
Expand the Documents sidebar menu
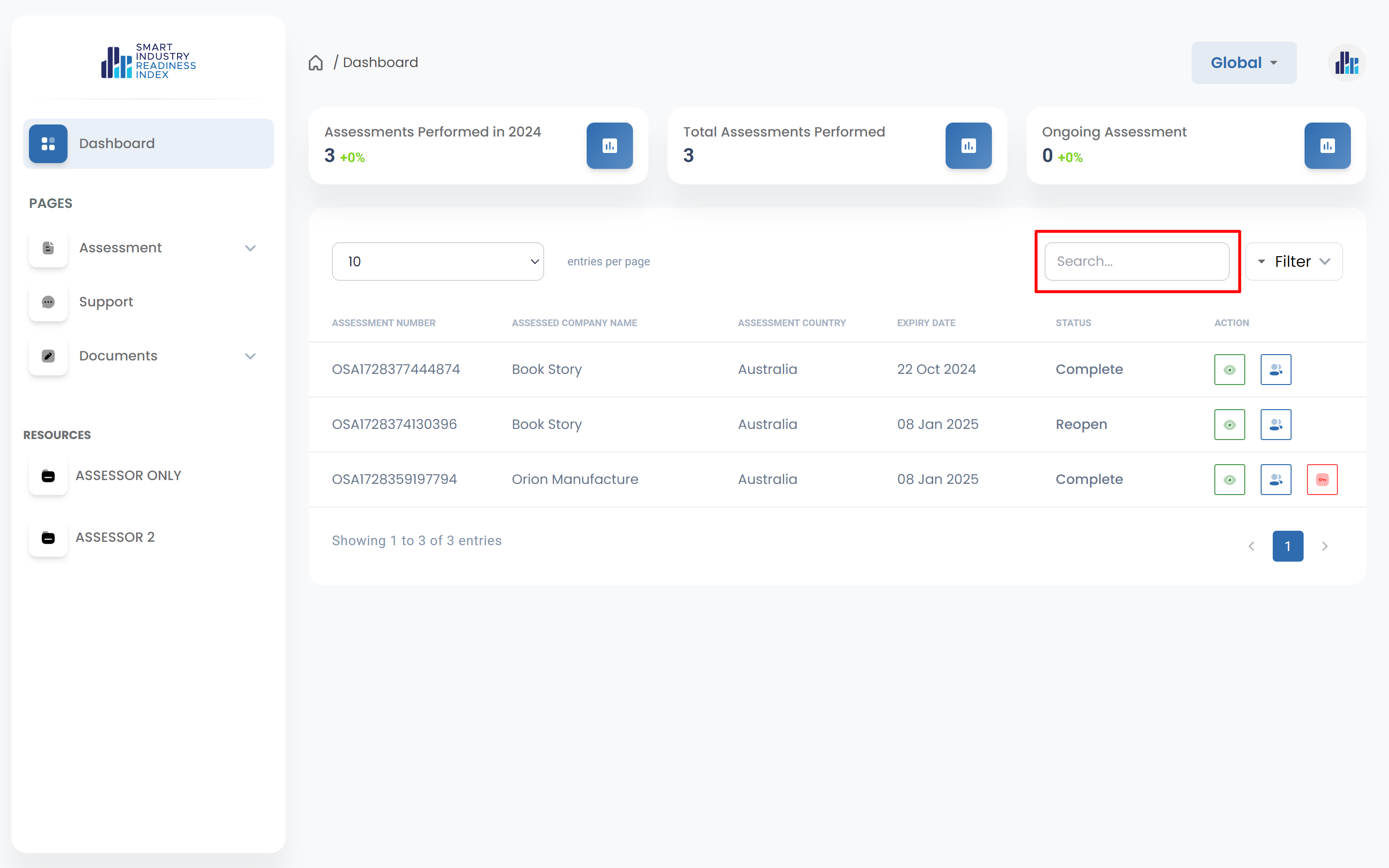click(x=148, y=356)
